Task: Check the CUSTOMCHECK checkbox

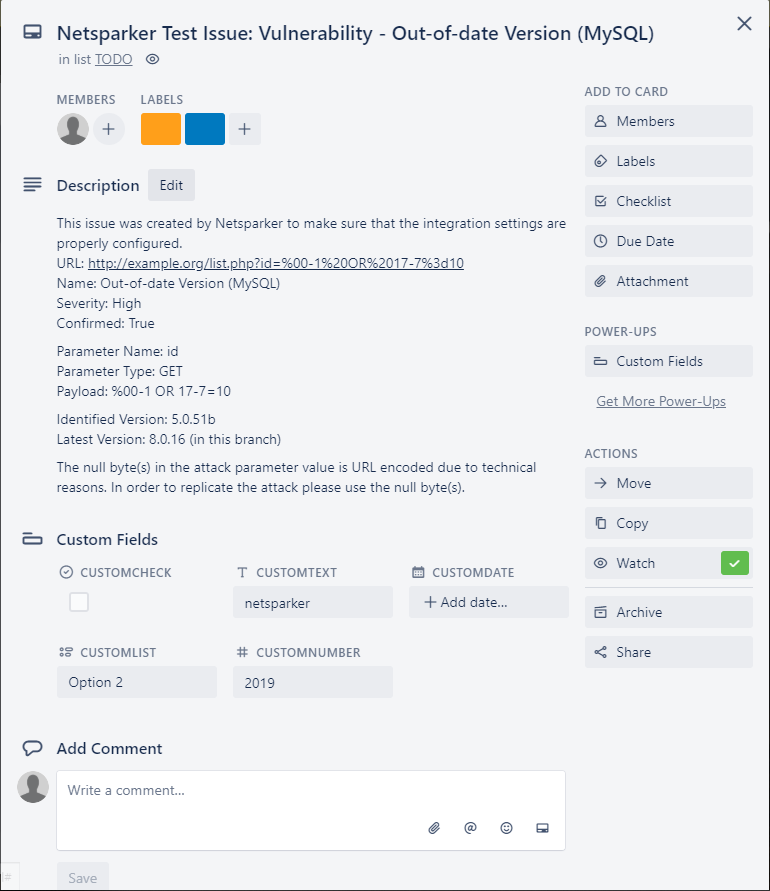Action: 77,600
